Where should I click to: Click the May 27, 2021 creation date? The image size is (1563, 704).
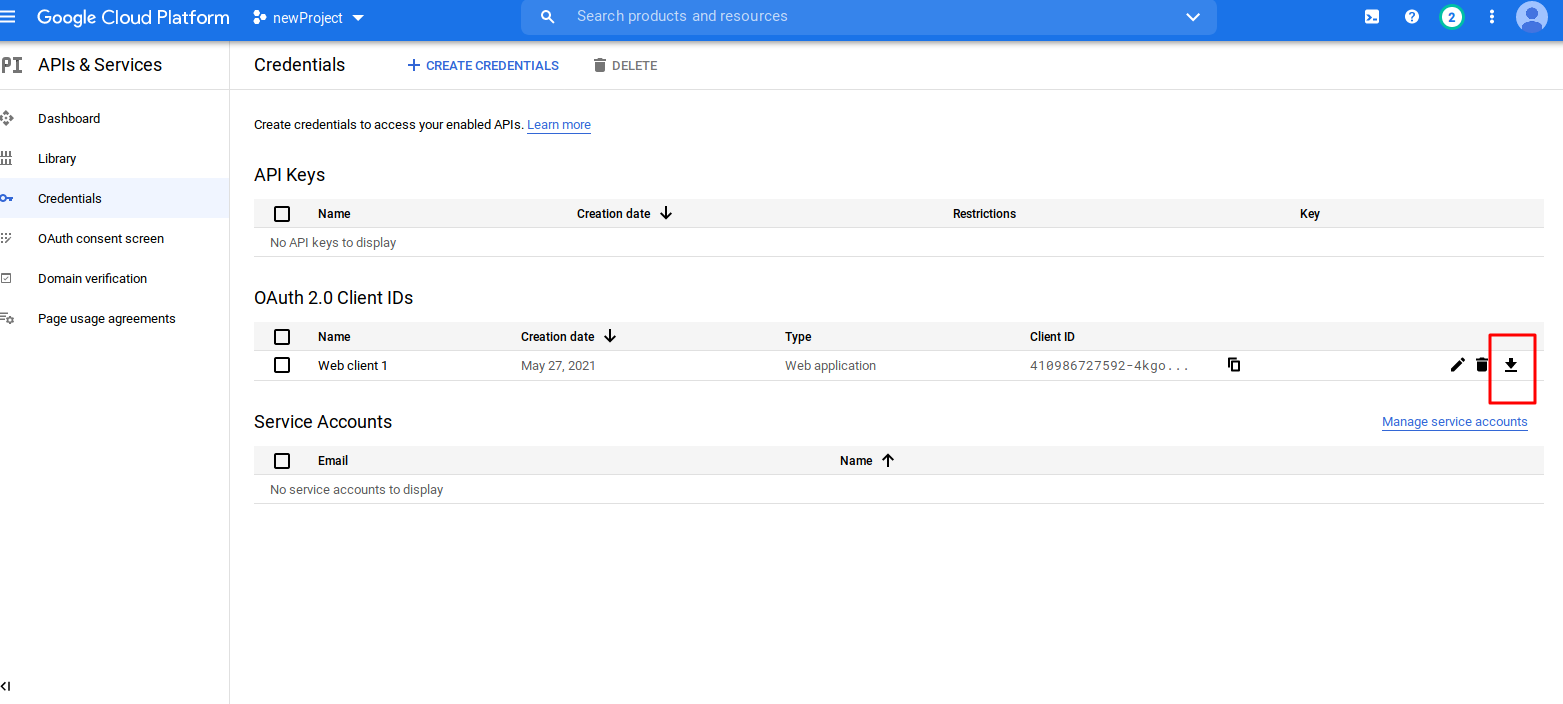(x=558, y=366)
